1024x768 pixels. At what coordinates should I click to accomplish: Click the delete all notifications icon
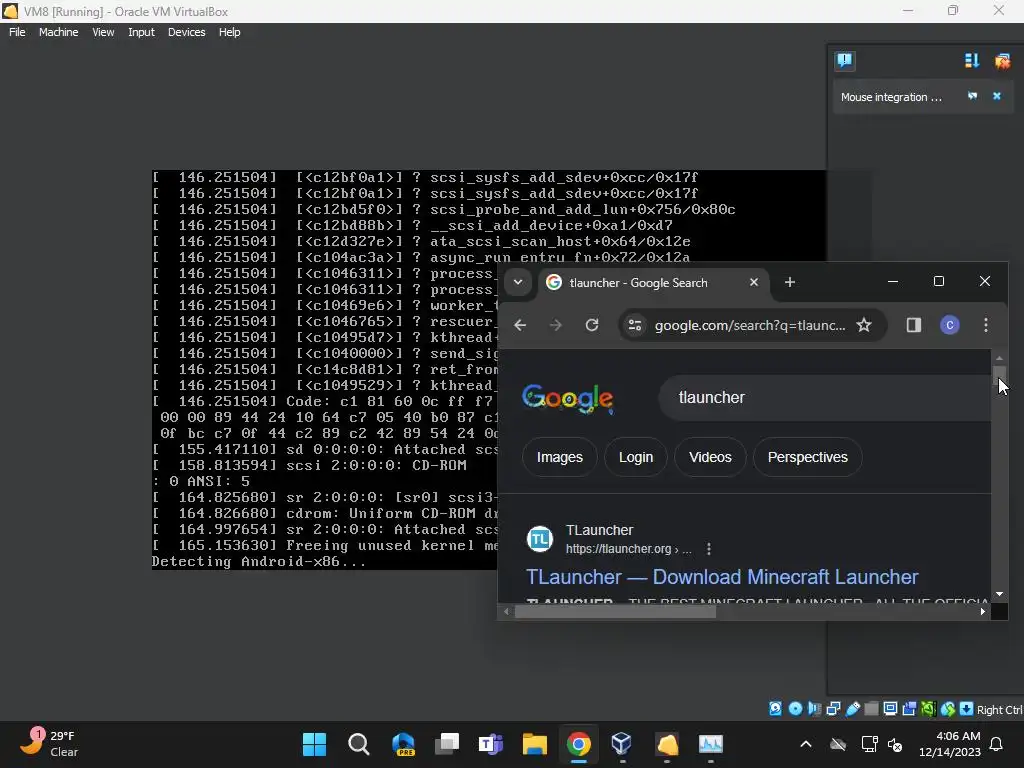pyautogui.click(x=1002, y=61)
